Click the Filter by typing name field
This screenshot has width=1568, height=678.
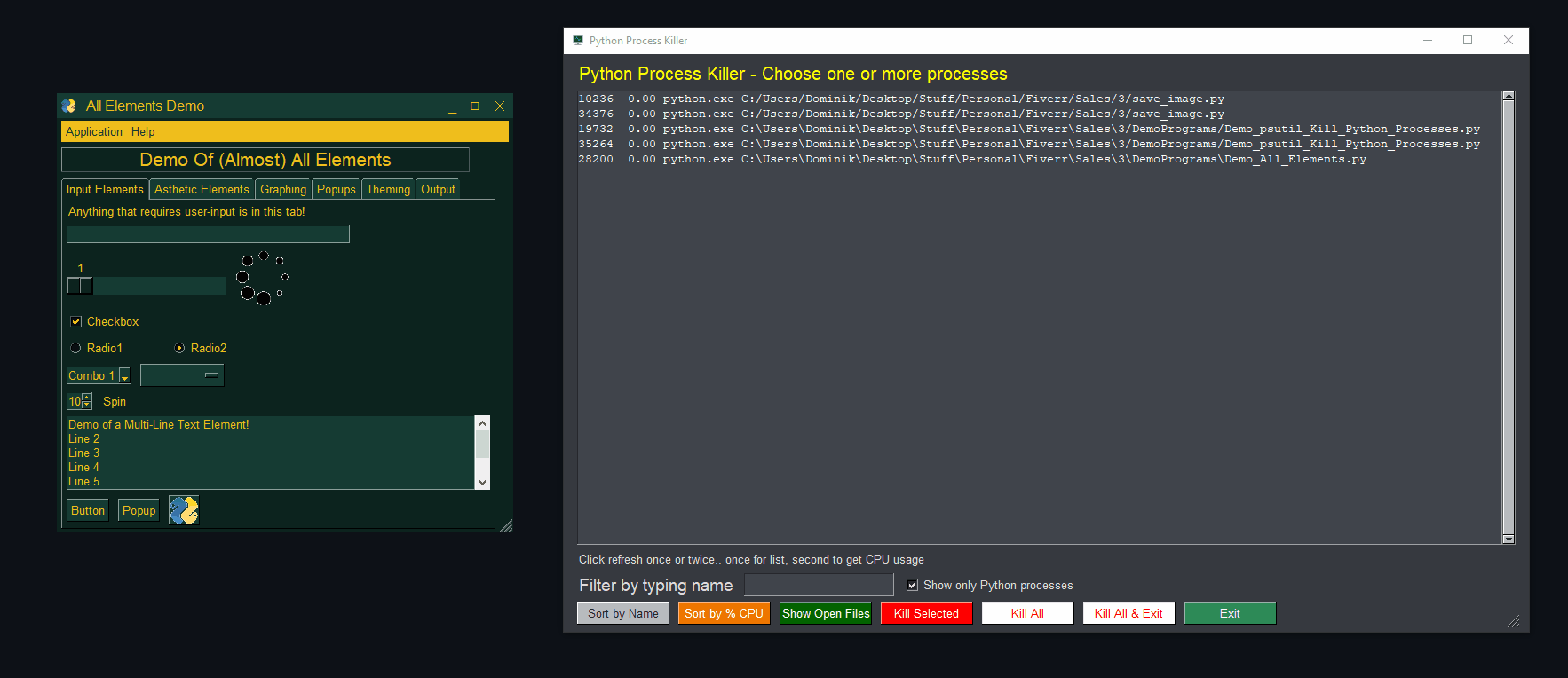click(x=819, y=585)
